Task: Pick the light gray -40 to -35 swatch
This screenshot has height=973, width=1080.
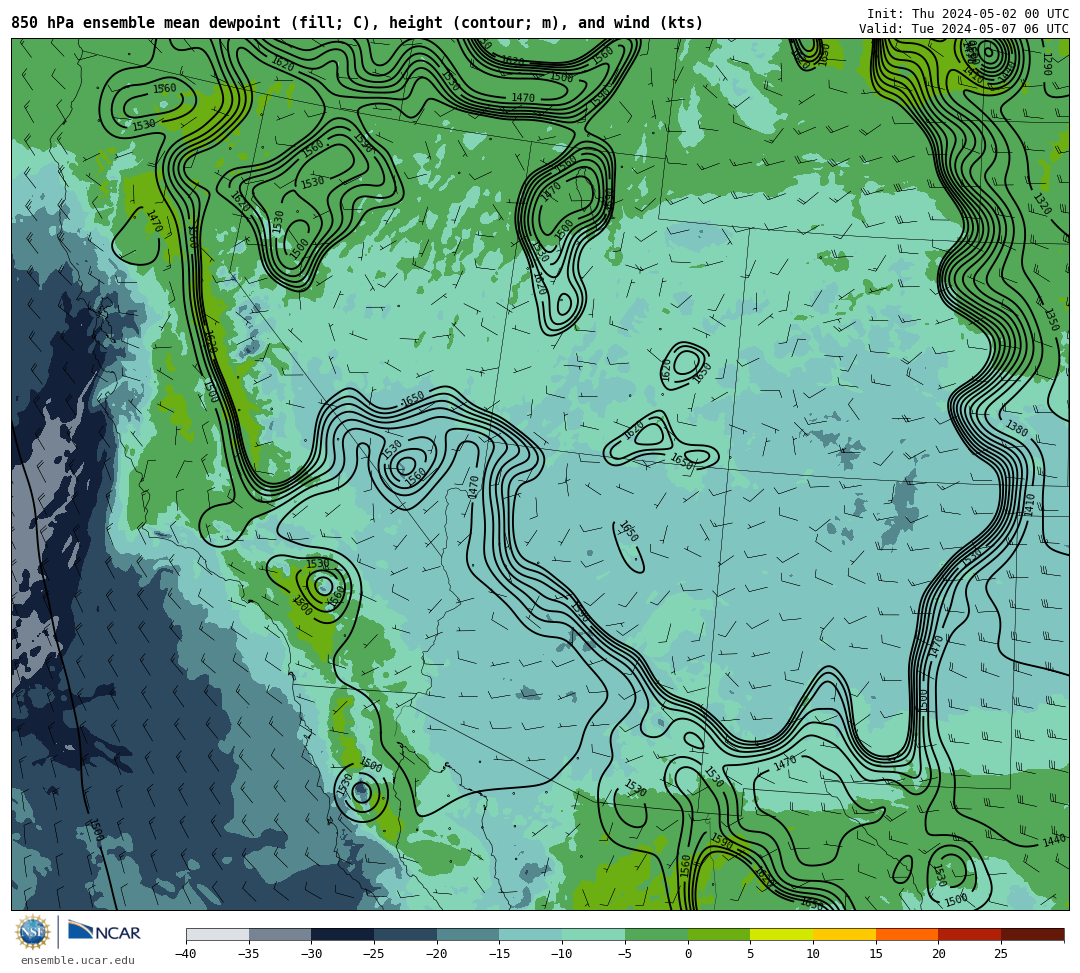Action: (218, 934)
